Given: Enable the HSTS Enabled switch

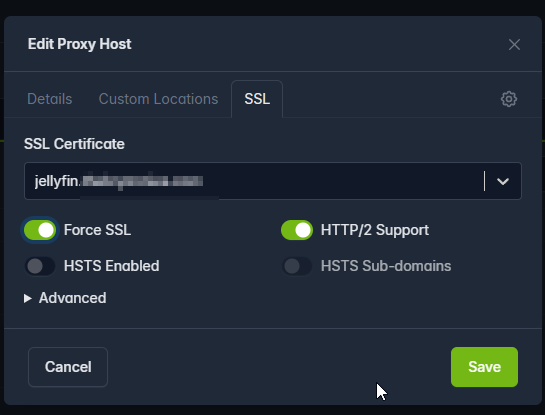Looking at the screenshot, I should click(40, 266).
